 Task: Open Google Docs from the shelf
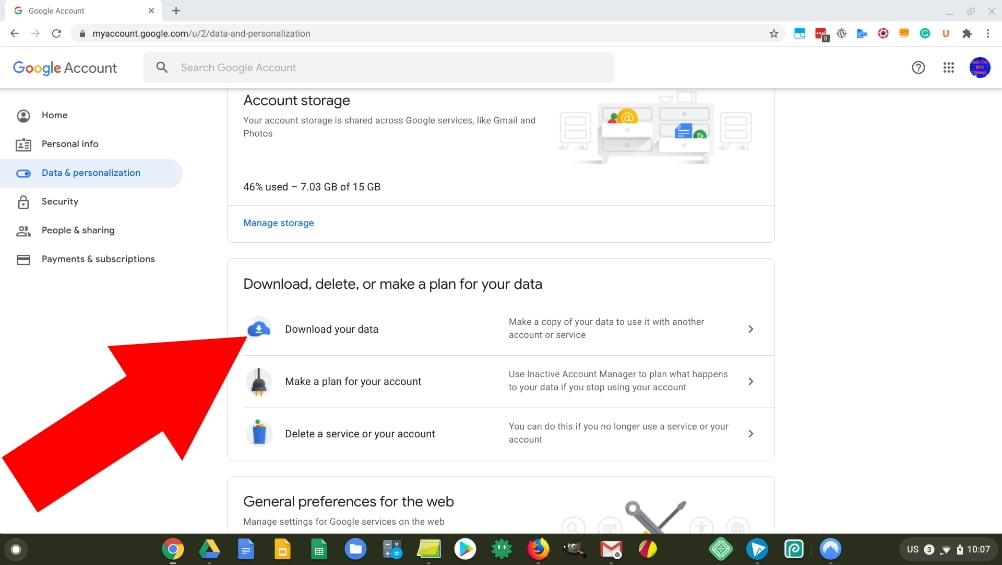(x=246, y=548)
